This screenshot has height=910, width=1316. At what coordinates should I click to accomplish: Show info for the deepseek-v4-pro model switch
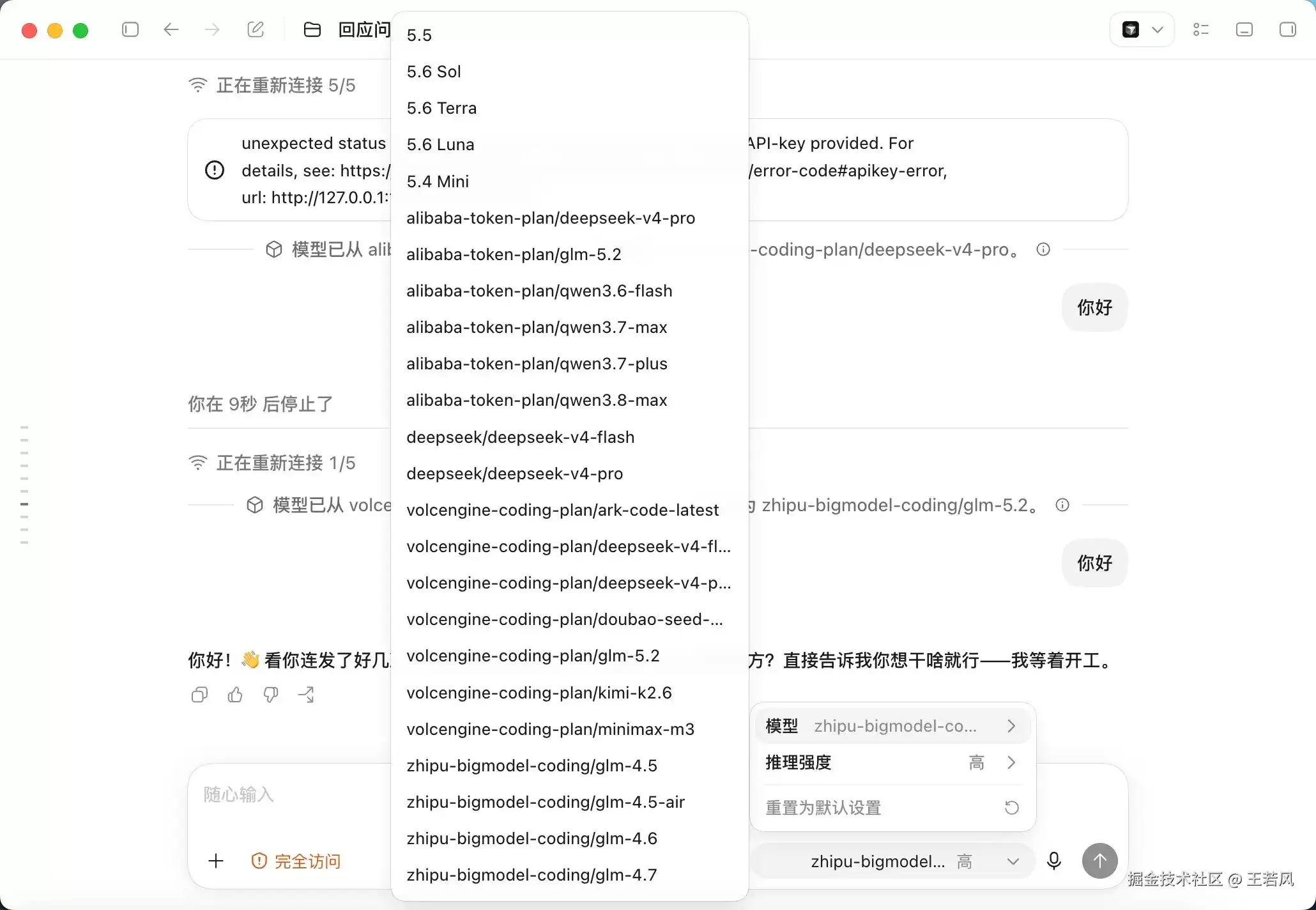pos(1043,249)
